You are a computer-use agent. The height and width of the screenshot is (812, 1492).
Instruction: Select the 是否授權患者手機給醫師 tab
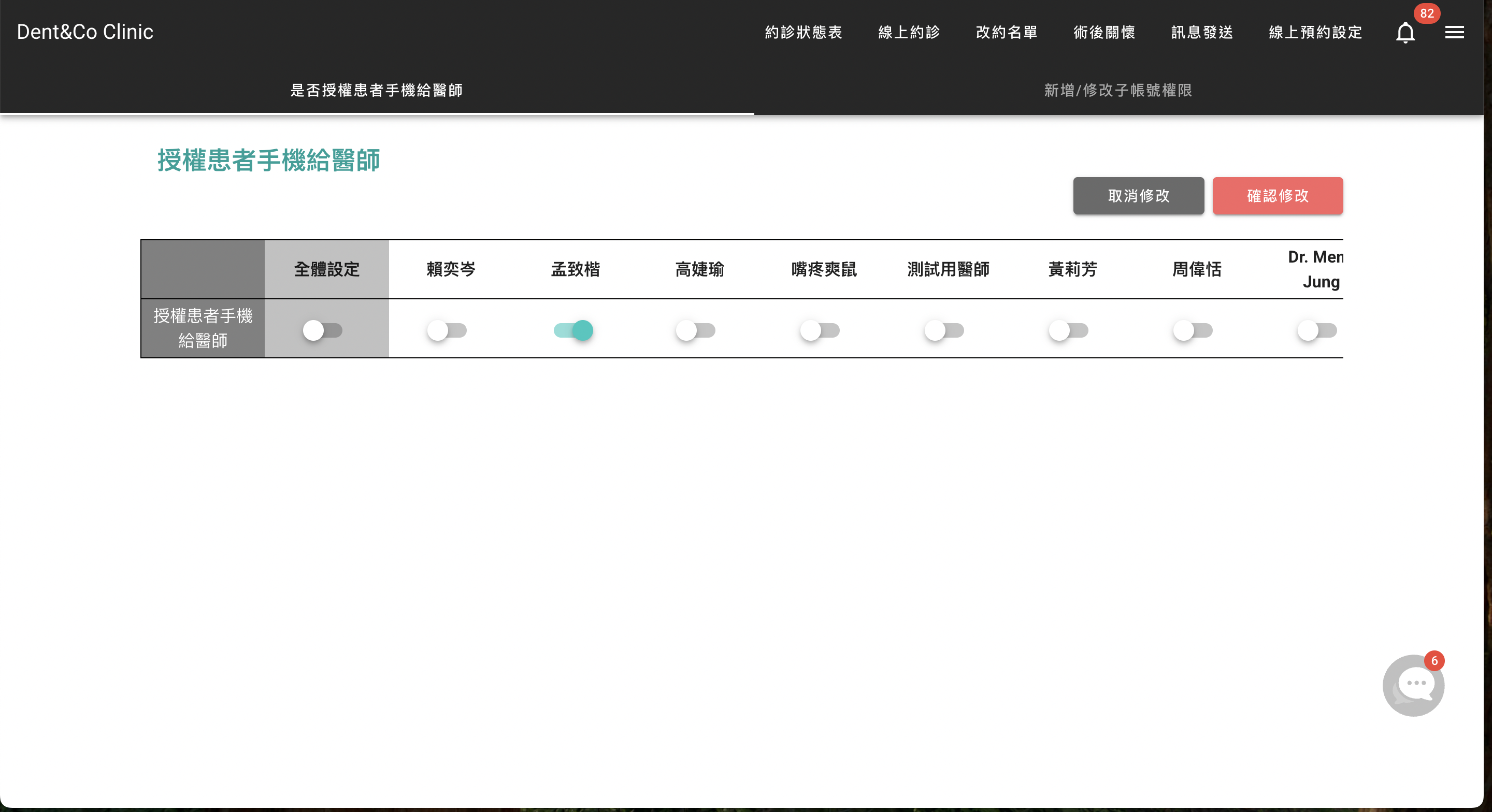[377, 90]
